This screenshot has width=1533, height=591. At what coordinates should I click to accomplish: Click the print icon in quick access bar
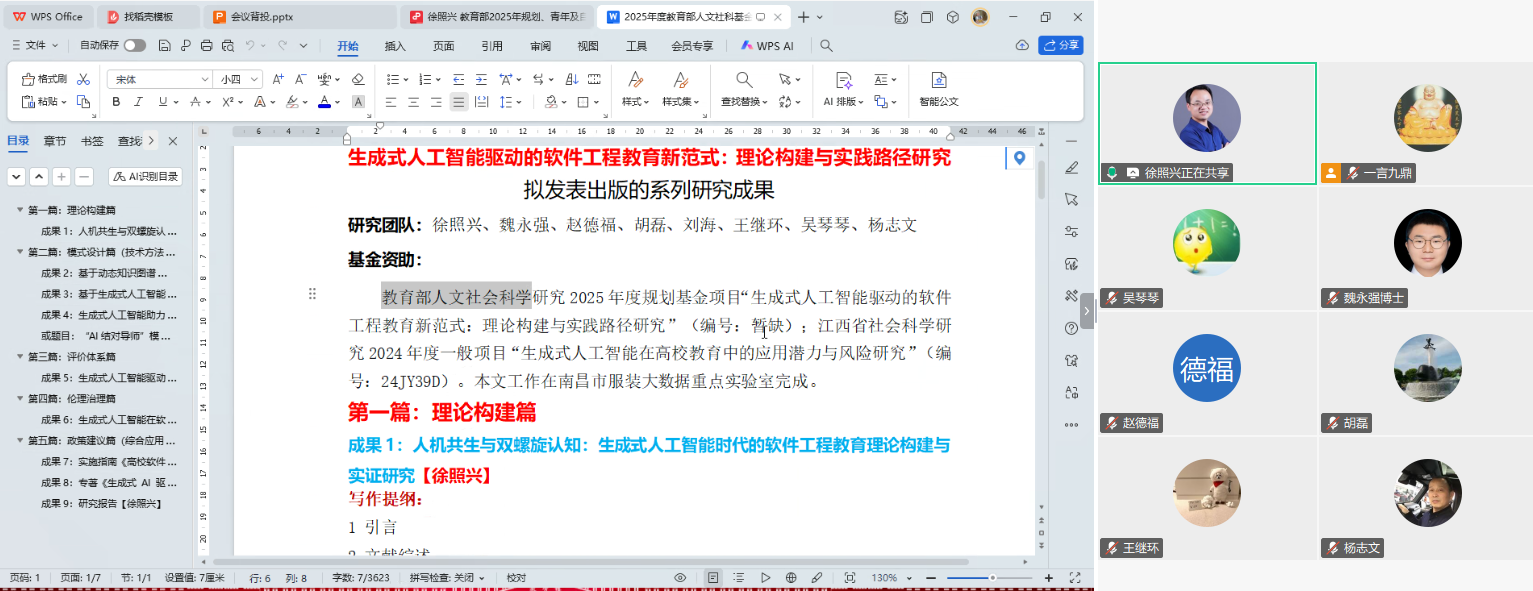pyautogui.click(x=206, y=45)
